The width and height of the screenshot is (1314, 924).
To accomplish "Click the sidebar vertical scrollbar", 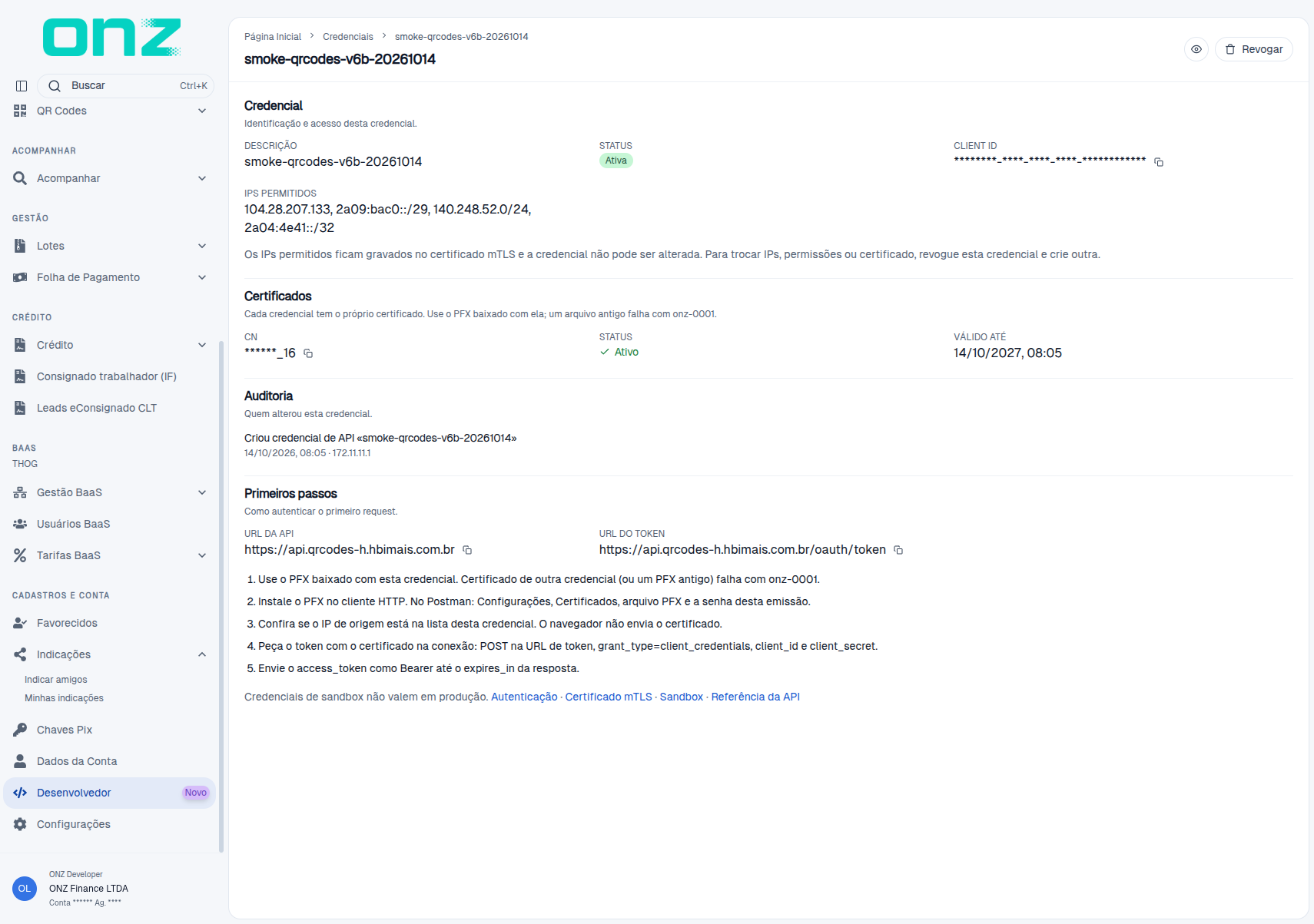I will 221,597.
